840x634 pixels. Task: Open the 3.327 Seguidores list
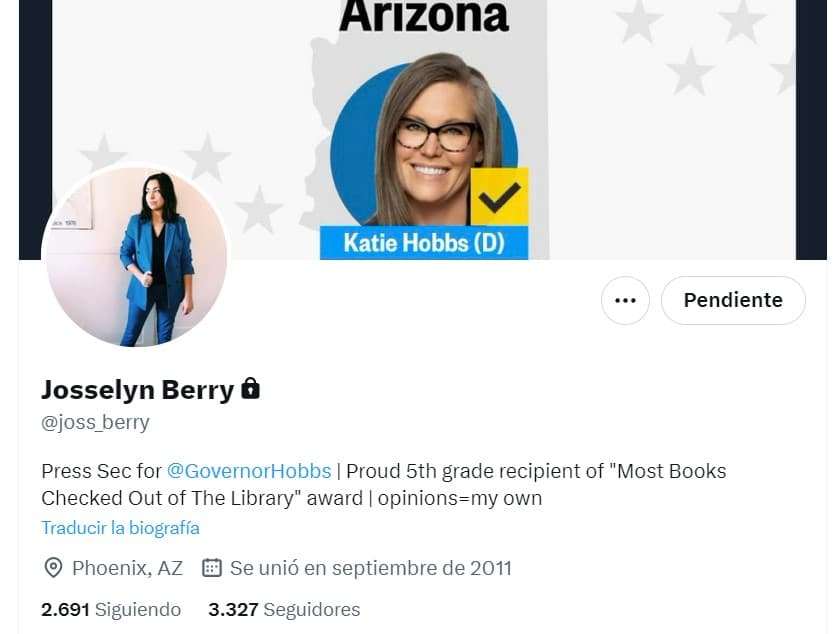284,609
